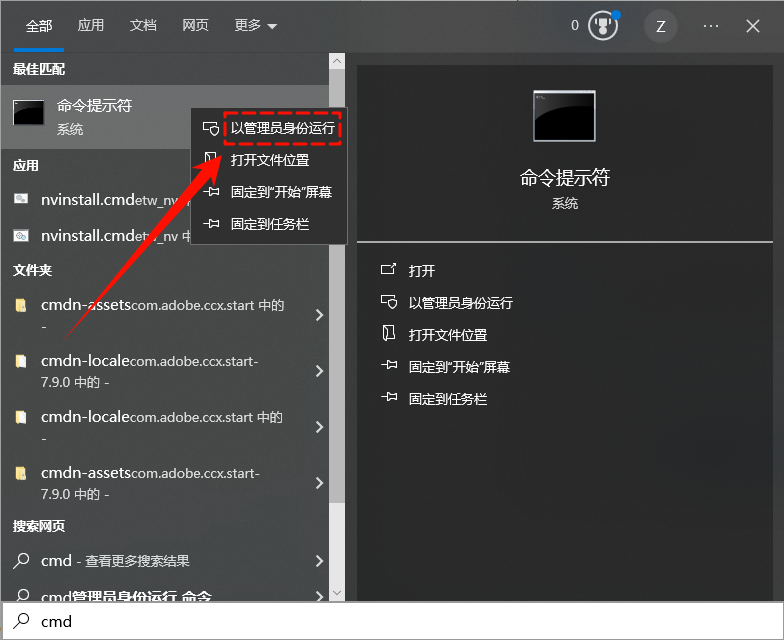The width and height of the screenshot is (784, 640).
Task: Click results list scrollbar up arrow
Action: tap(337, 62)
